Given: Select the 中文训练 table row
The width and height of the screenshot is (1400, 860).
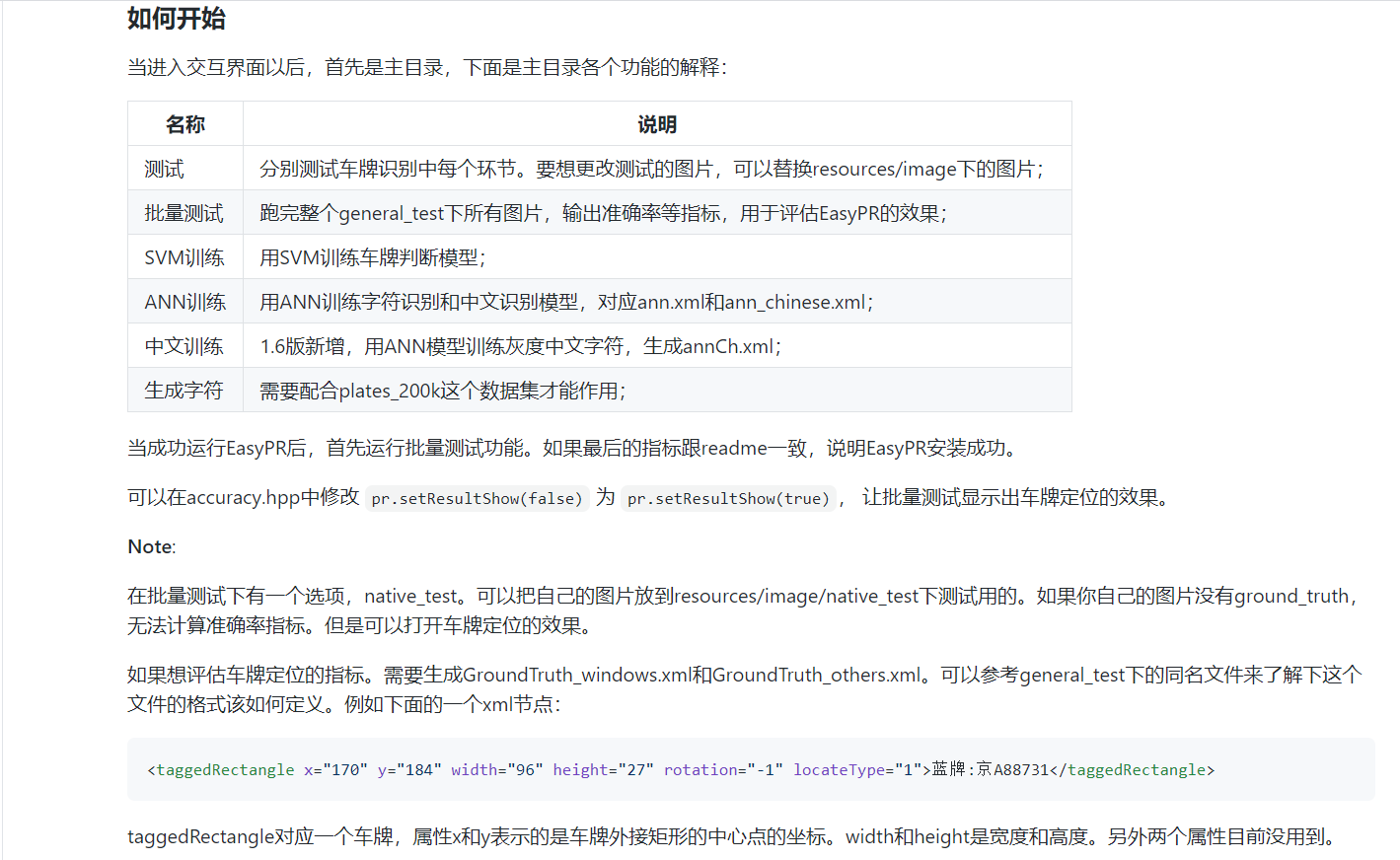Looking at the screenshot, I should pyautogui.click(x=184, y=345).
